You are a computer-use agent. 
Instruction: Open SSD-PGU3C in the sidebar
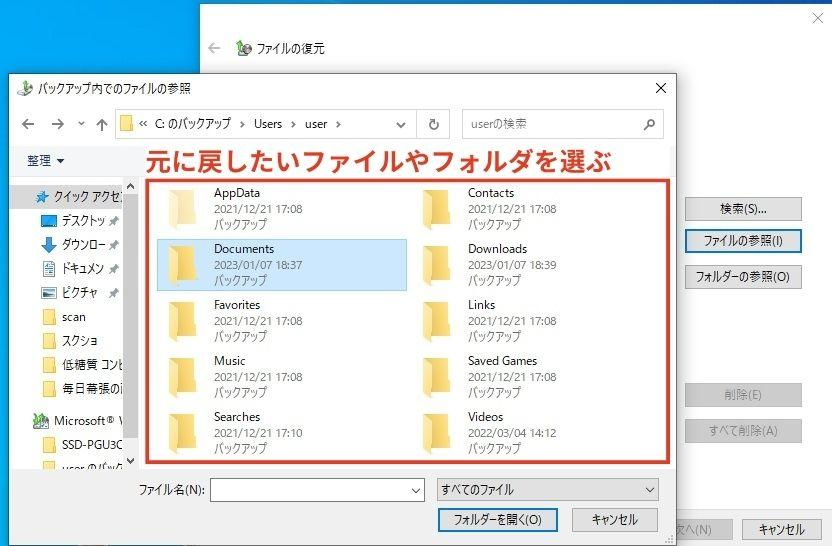(82, 445)
